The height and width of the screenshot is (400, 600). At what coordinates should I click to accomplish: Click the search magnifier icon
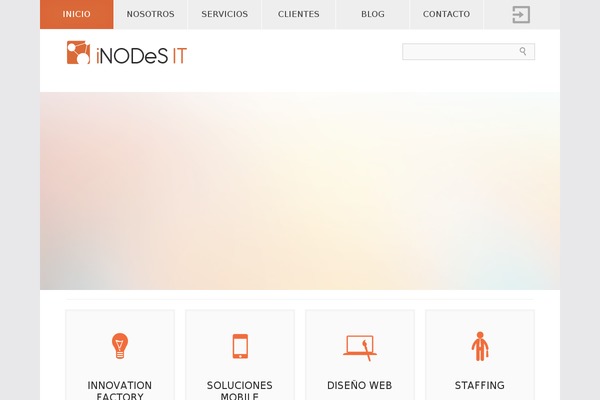click(x=523, y=51)
